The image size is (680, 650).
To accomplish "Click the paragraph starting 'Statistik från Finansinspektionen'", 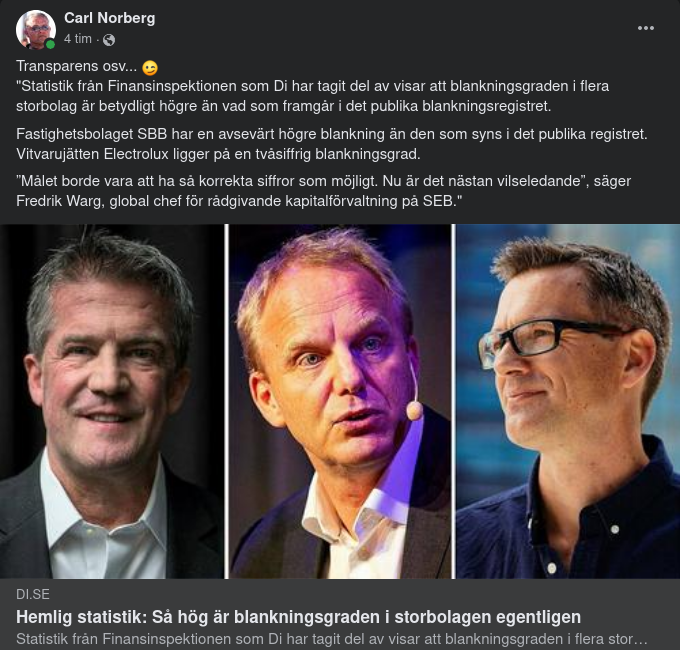I will point(312,96).
